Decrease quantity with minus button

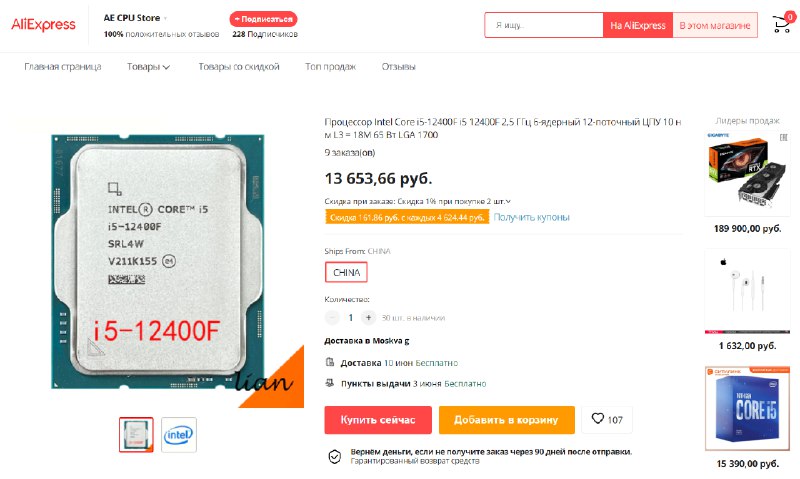point(332,317)
